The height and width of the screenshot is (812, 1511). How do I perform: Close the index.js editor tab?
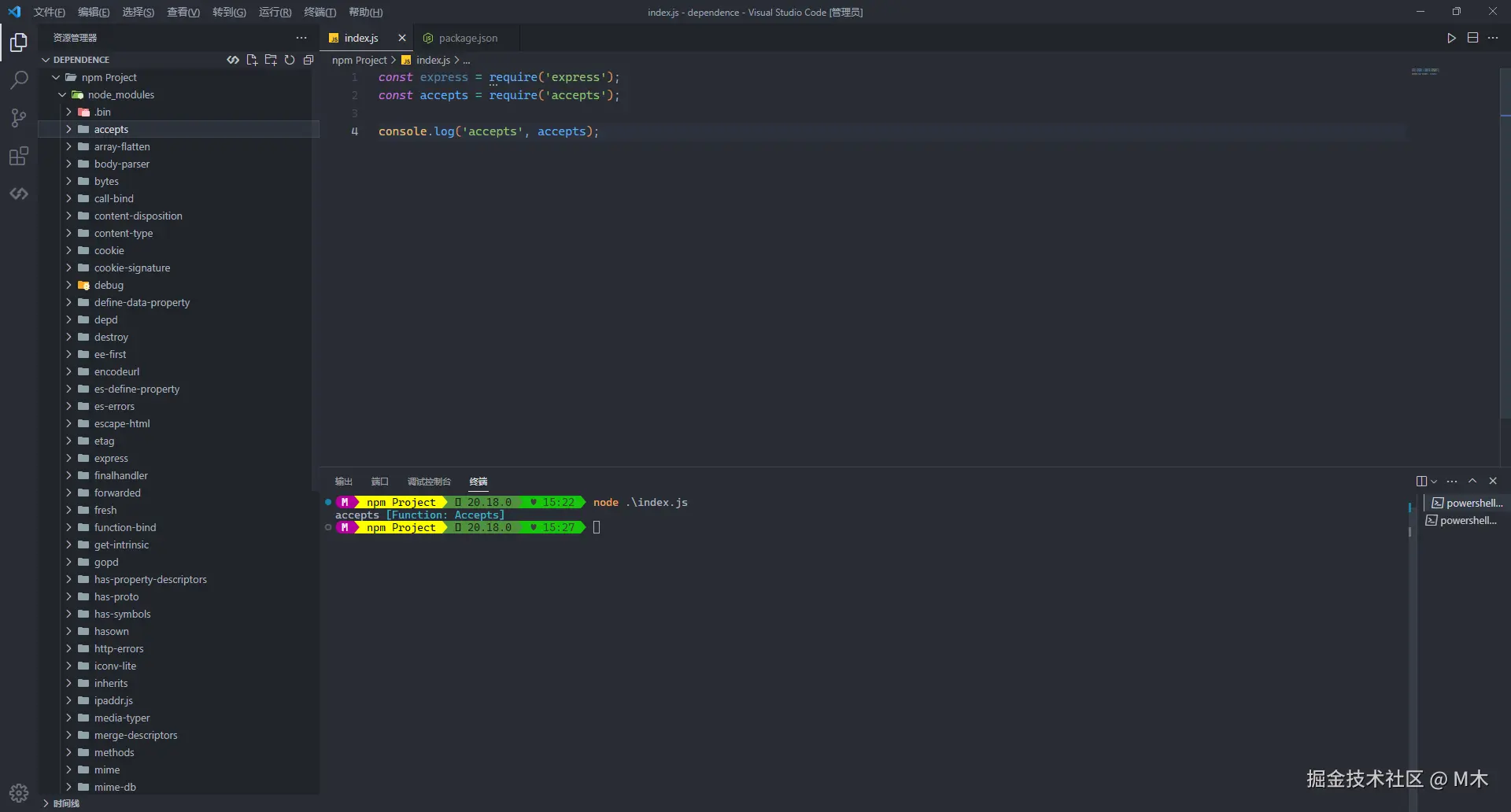pyautogui.click(x=402, y=38)
